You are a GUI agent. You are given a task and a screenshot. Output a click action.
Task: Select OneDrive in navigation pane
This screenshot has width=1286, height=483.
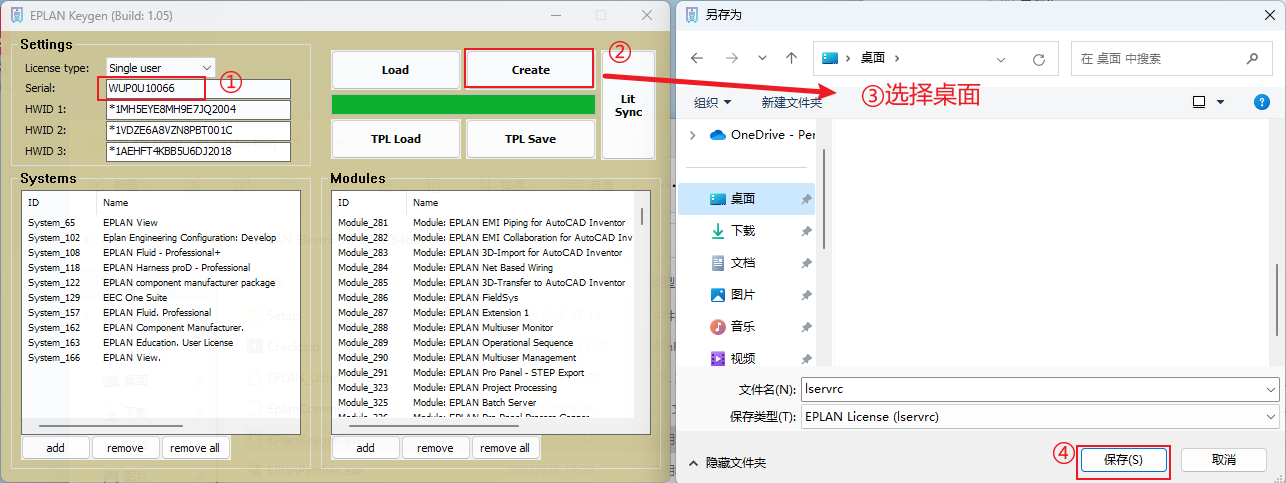[x=760, y=135]
